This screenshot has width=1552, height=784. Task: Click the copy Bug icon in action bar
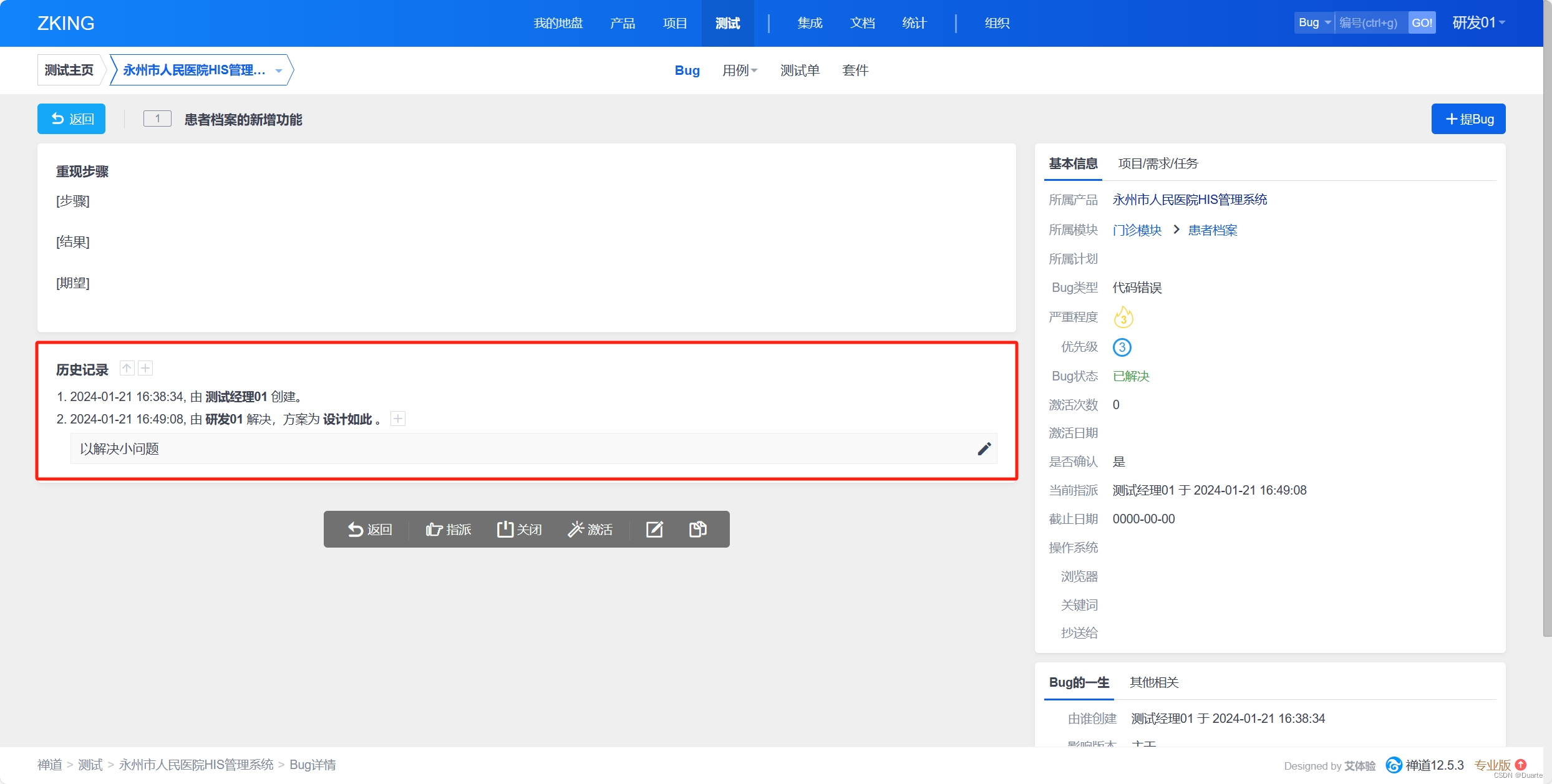697,530
